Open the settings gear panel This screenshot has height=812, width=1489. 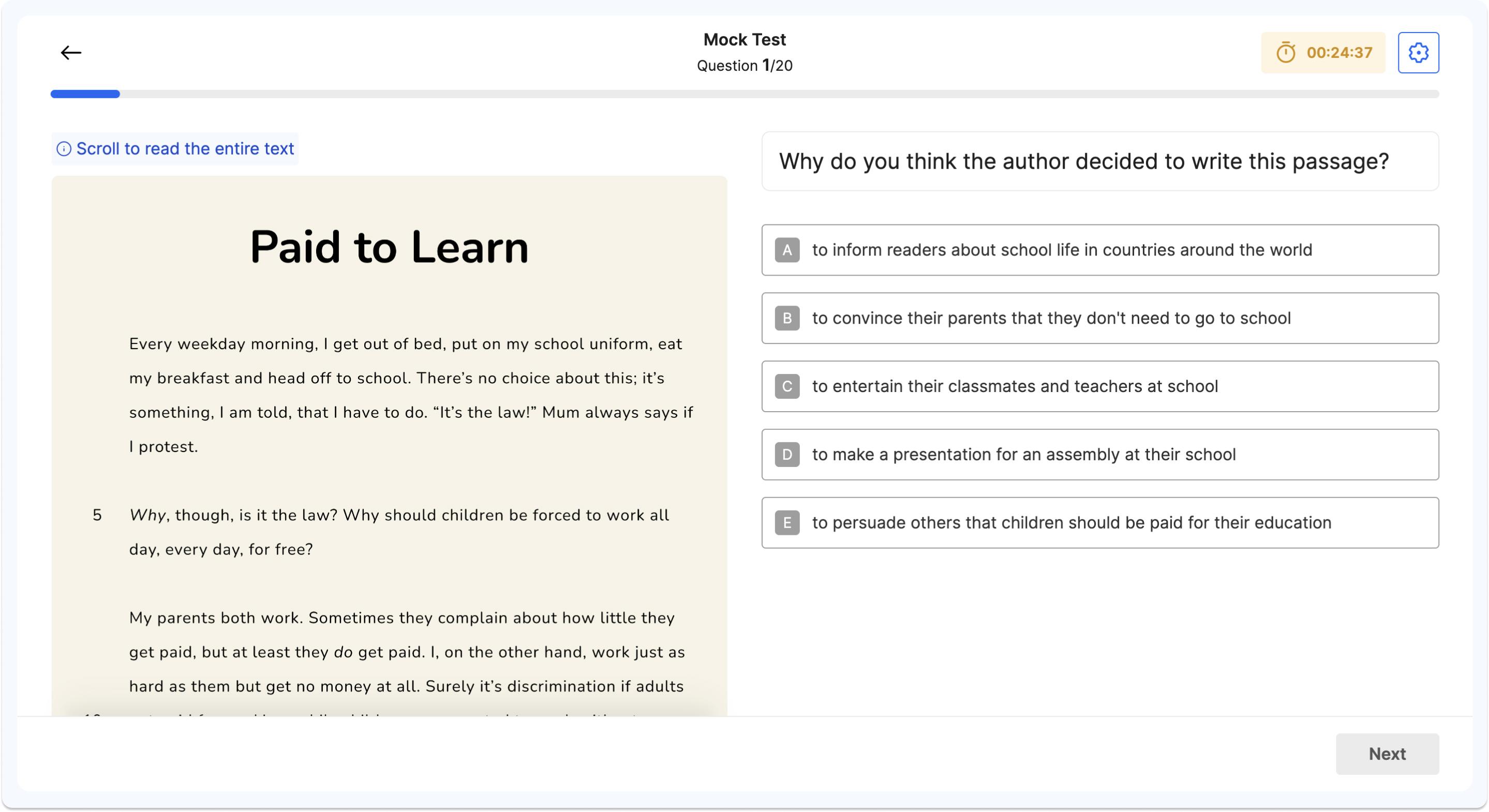[x=1419, y=53]
